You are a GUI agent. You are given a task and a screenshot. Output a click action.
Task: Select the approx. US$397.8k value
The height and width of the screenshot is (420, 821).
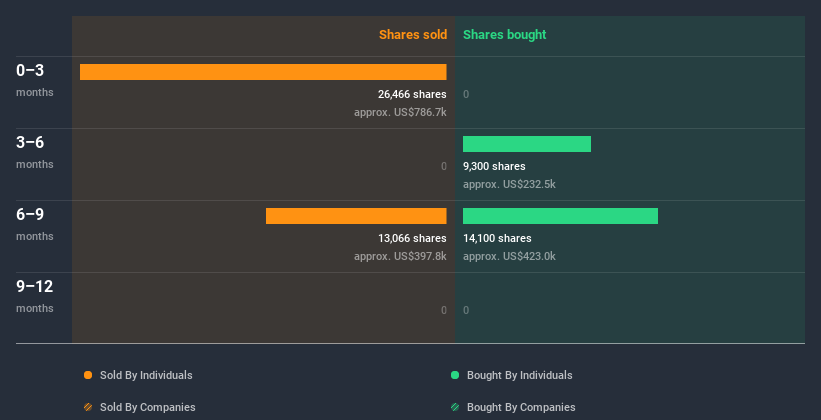pyautogui.click(x=400, y=256)
